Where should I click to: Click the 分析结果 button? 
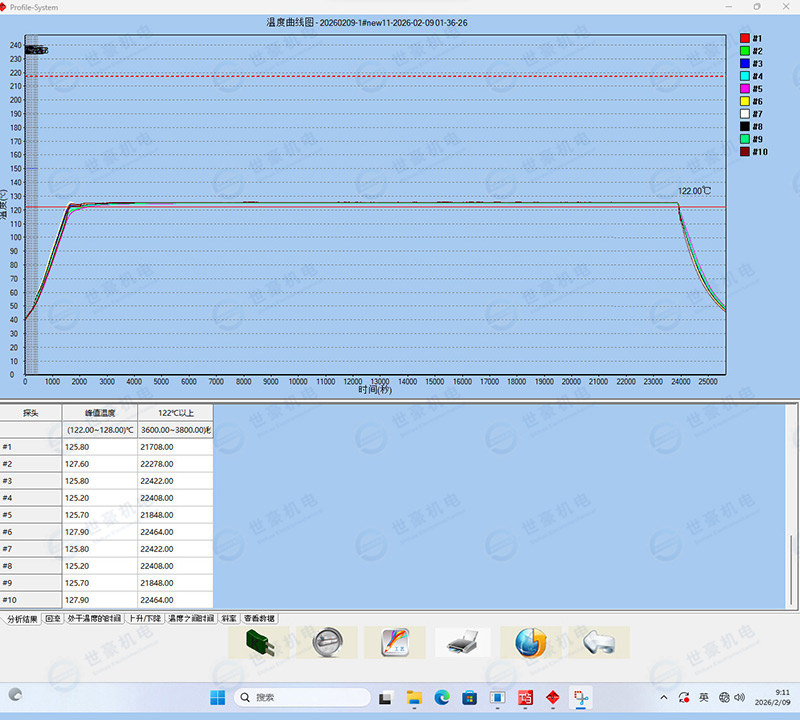click(22, 618)
